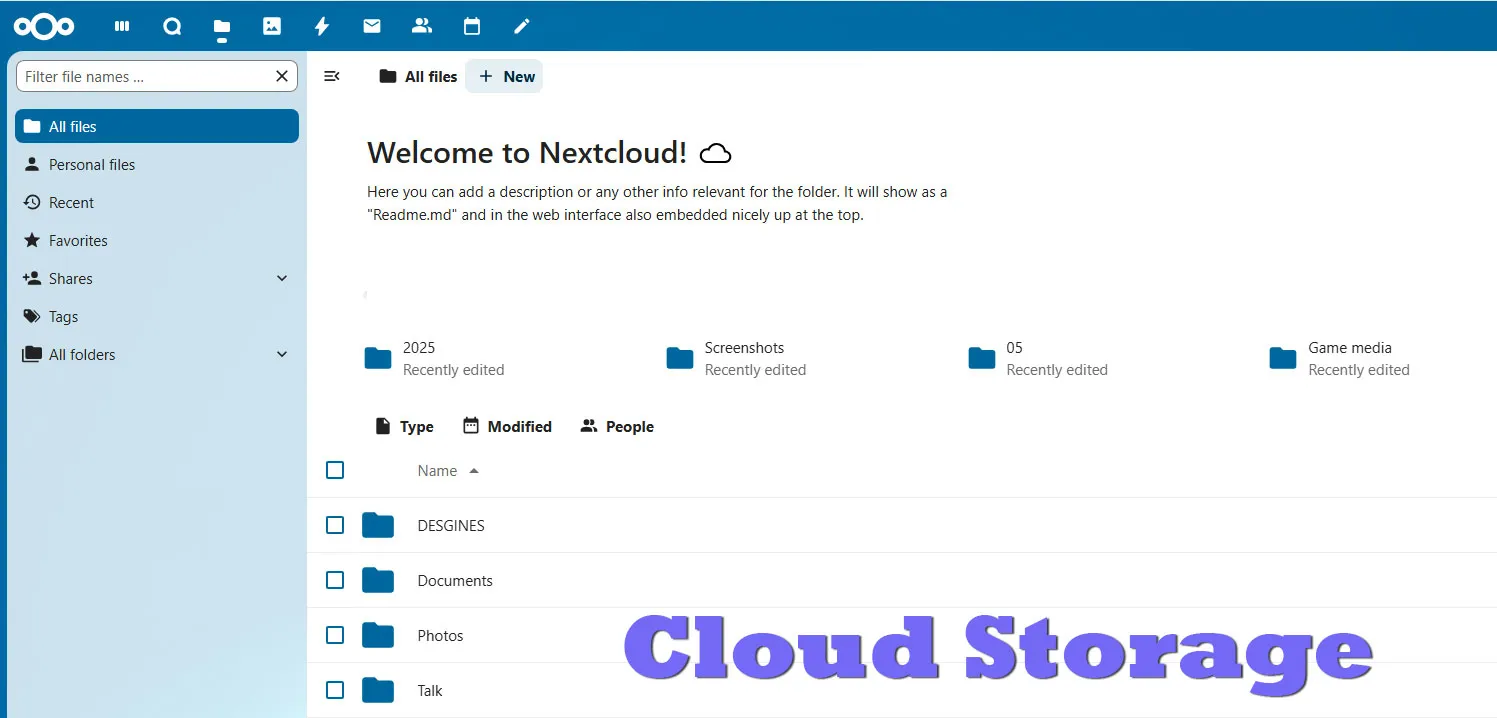Open the unified search

point(171,26)
